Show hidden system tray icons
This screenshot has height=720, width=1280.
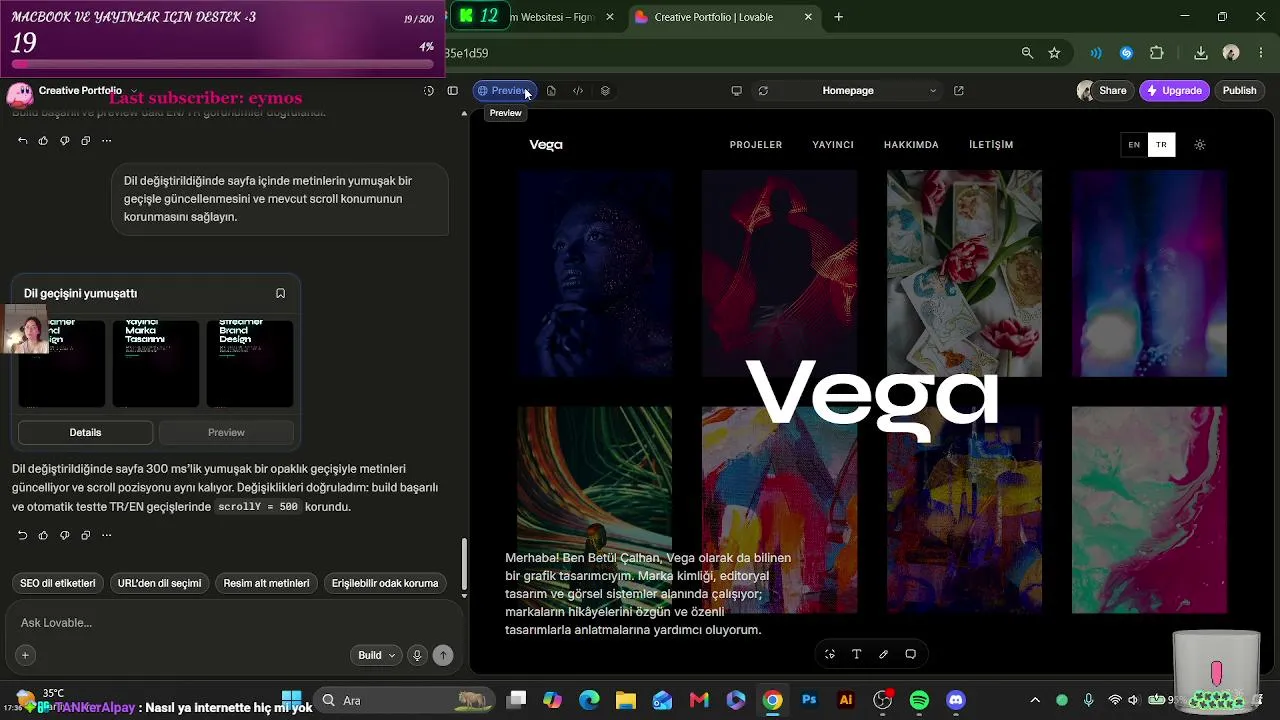pyautogui.click(x=1035, y=700)
